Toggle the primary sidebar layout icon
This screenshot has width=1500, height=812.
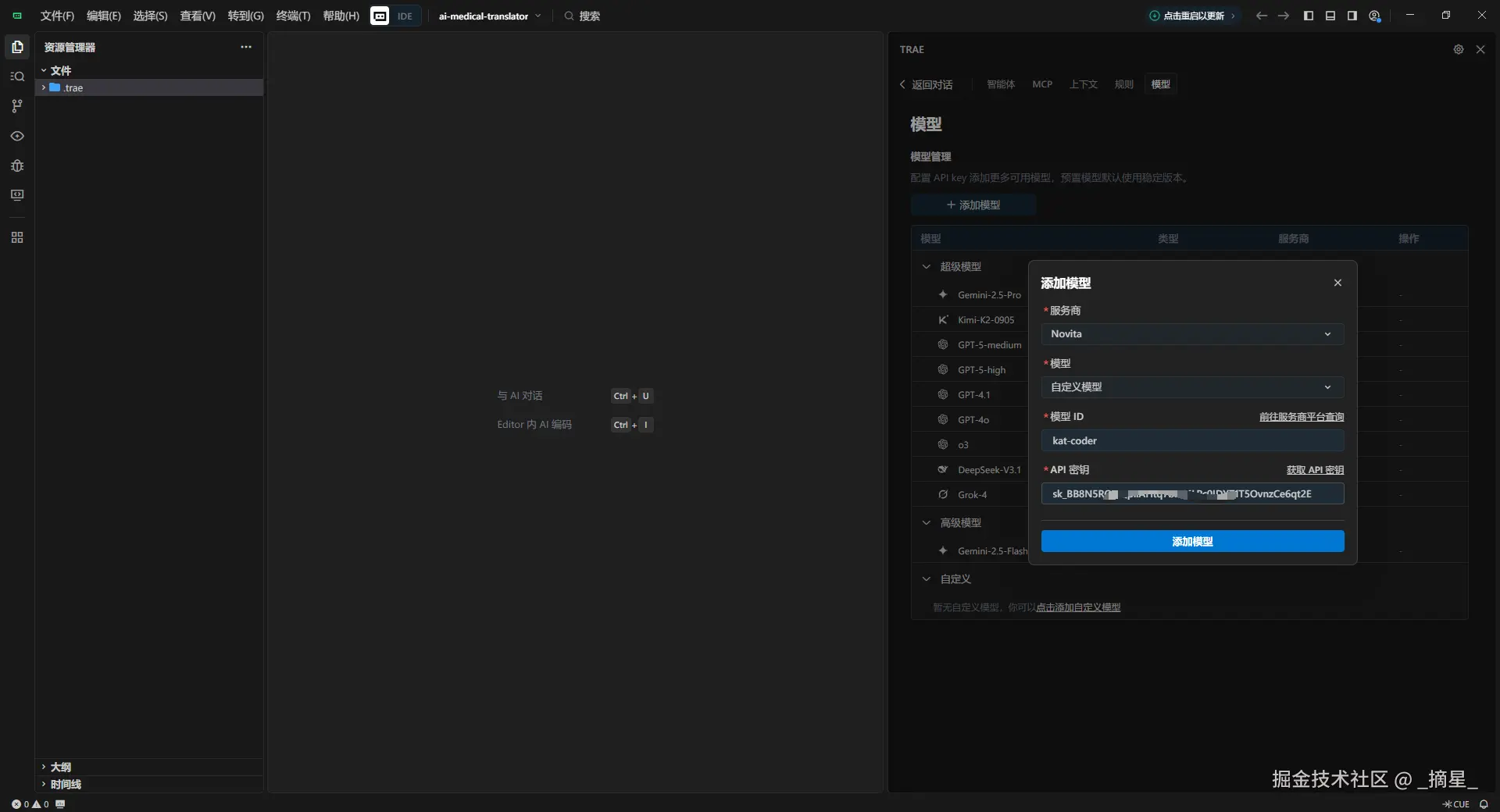[x=1309, y=16]
